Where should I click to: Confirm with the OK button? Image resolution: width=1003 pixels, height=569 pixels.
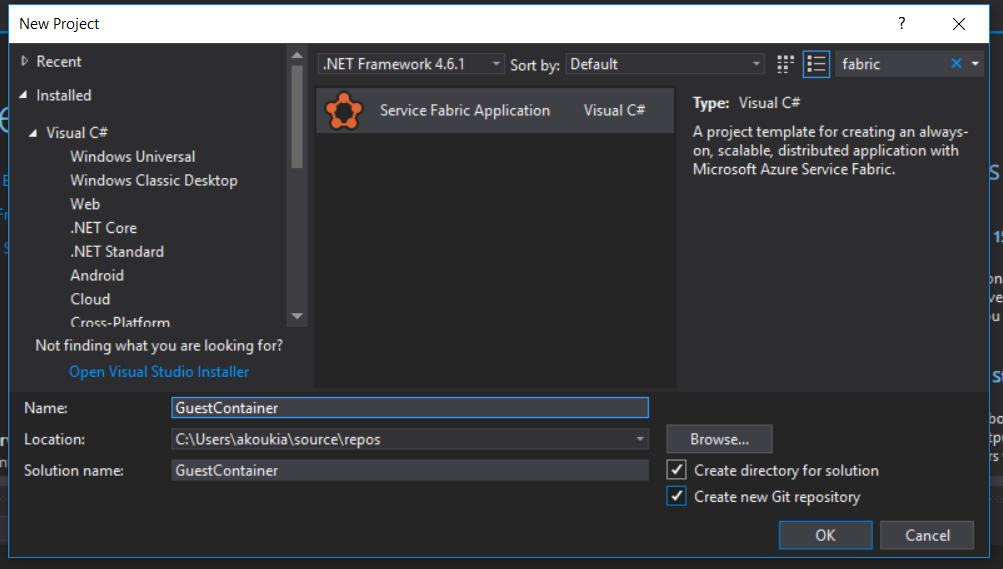point(825,535)
